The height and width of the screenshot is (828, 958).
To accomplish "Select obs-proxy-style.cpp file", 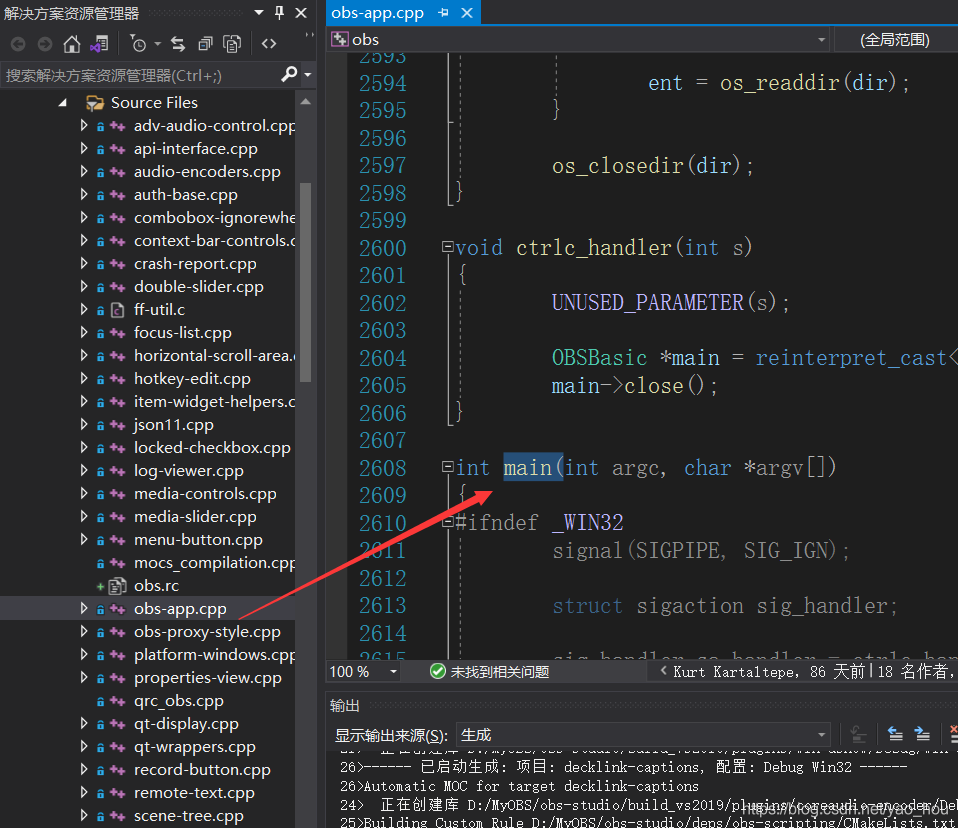I will (x=207, y=632).
